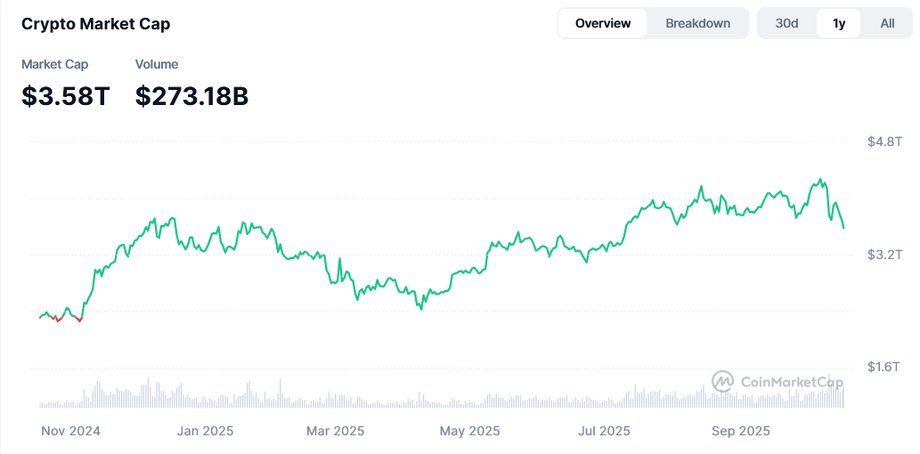Switch to the Overview tab

pos(603,23)
